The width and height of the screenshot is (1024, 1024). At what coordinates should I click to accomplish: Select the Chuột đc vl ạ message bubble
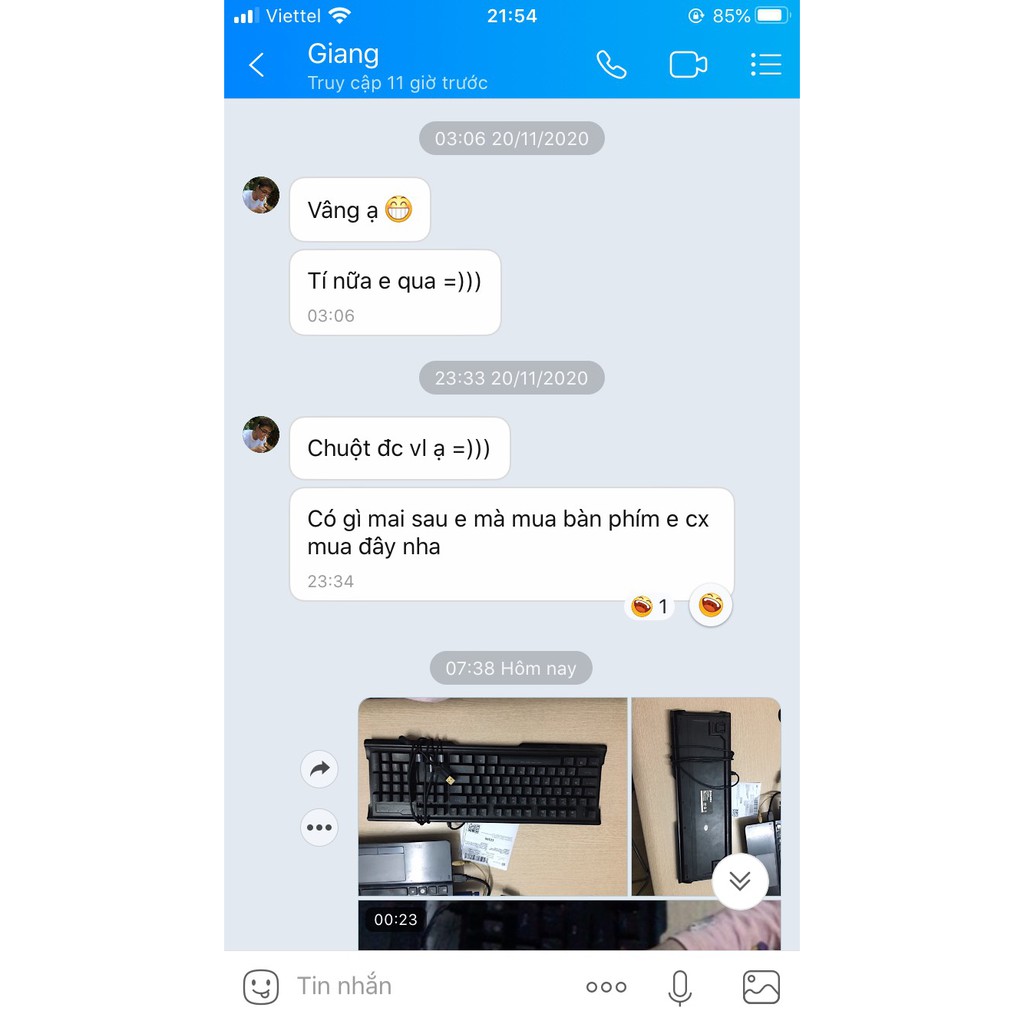(x=400, y=448)
